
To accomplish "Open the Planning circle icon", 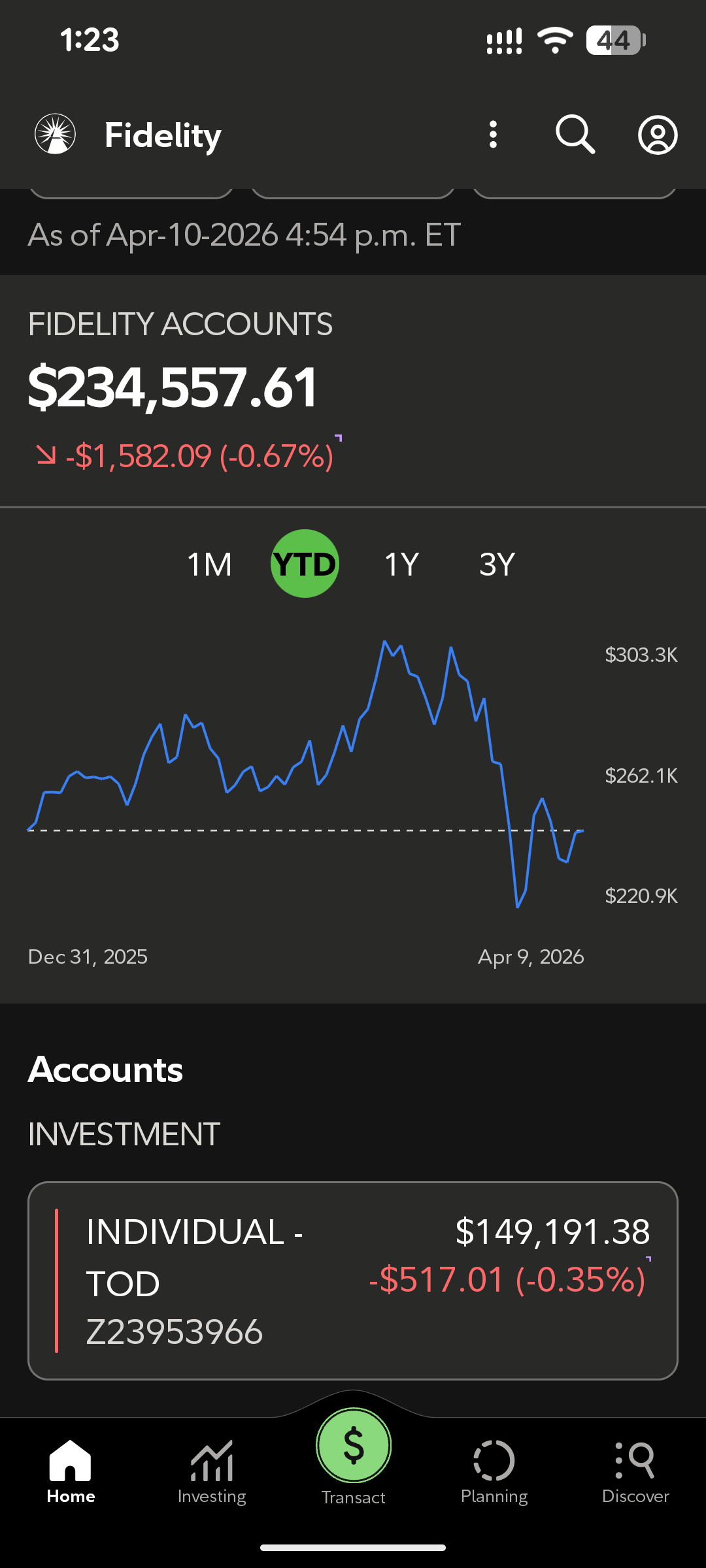I will (494, 1461).
